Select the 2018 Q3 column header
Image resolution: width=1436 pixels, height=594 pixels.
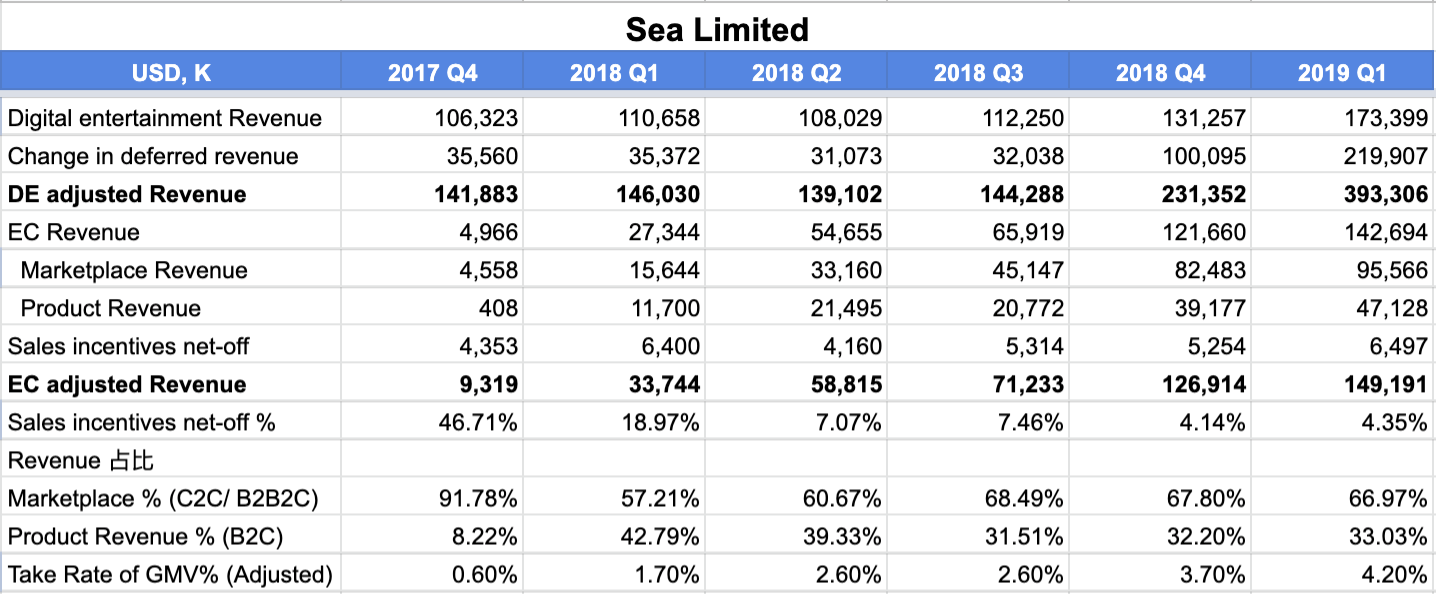[978, 72]
